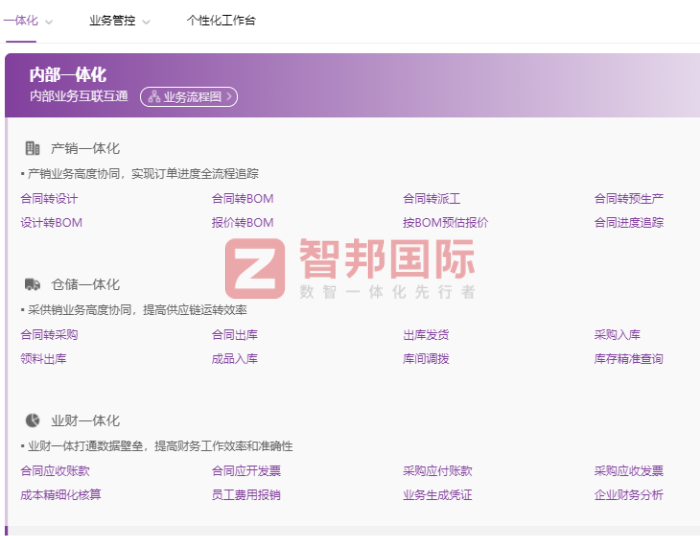This screenshot has width=700, height=536.
Task: Open the 企业财务分析 link
Action: pyautogui.click(x=629, y=495)
